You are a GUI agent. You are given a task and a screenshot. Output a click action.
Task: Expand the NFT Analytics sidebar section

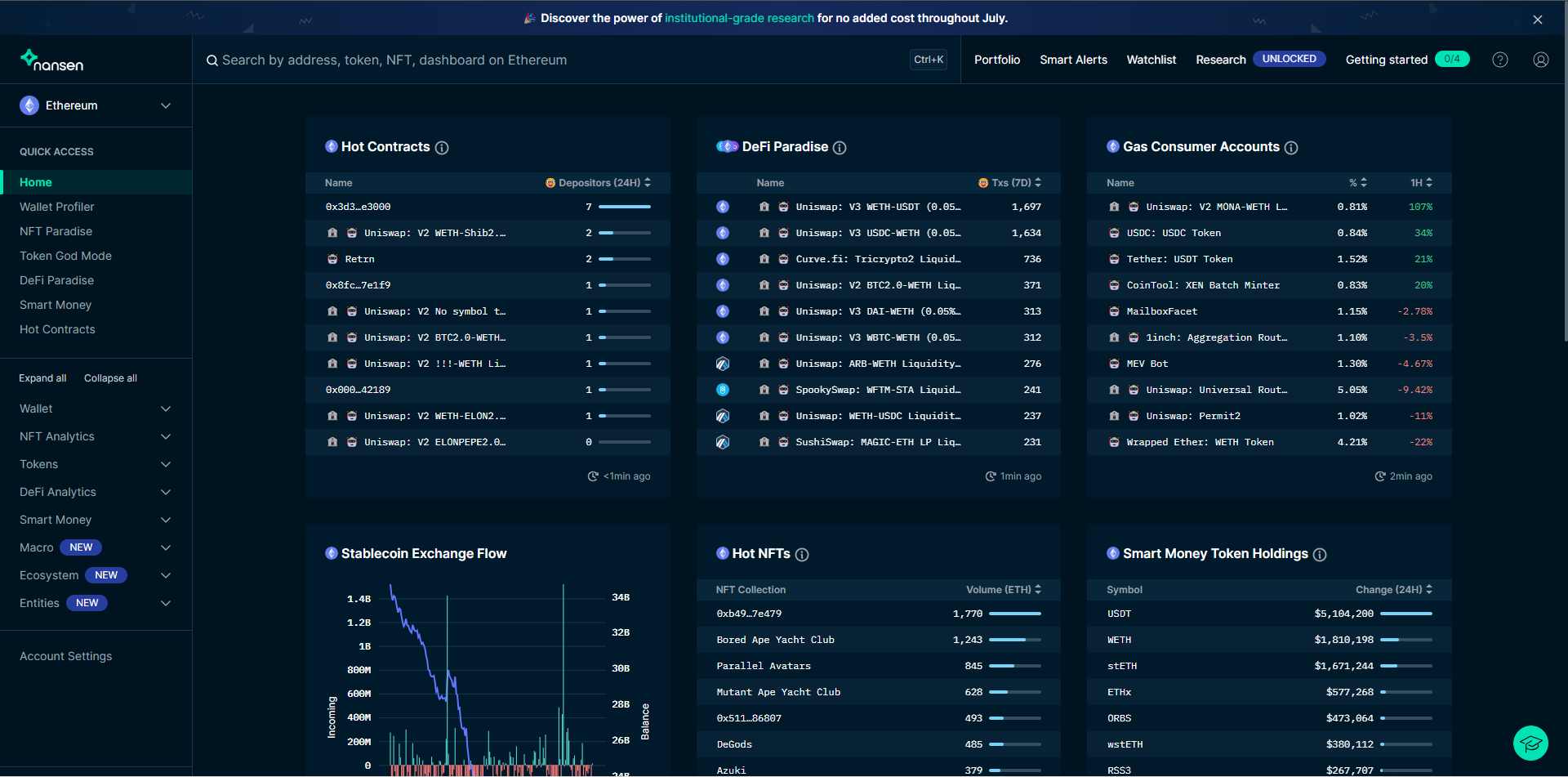tap(96, 436)
